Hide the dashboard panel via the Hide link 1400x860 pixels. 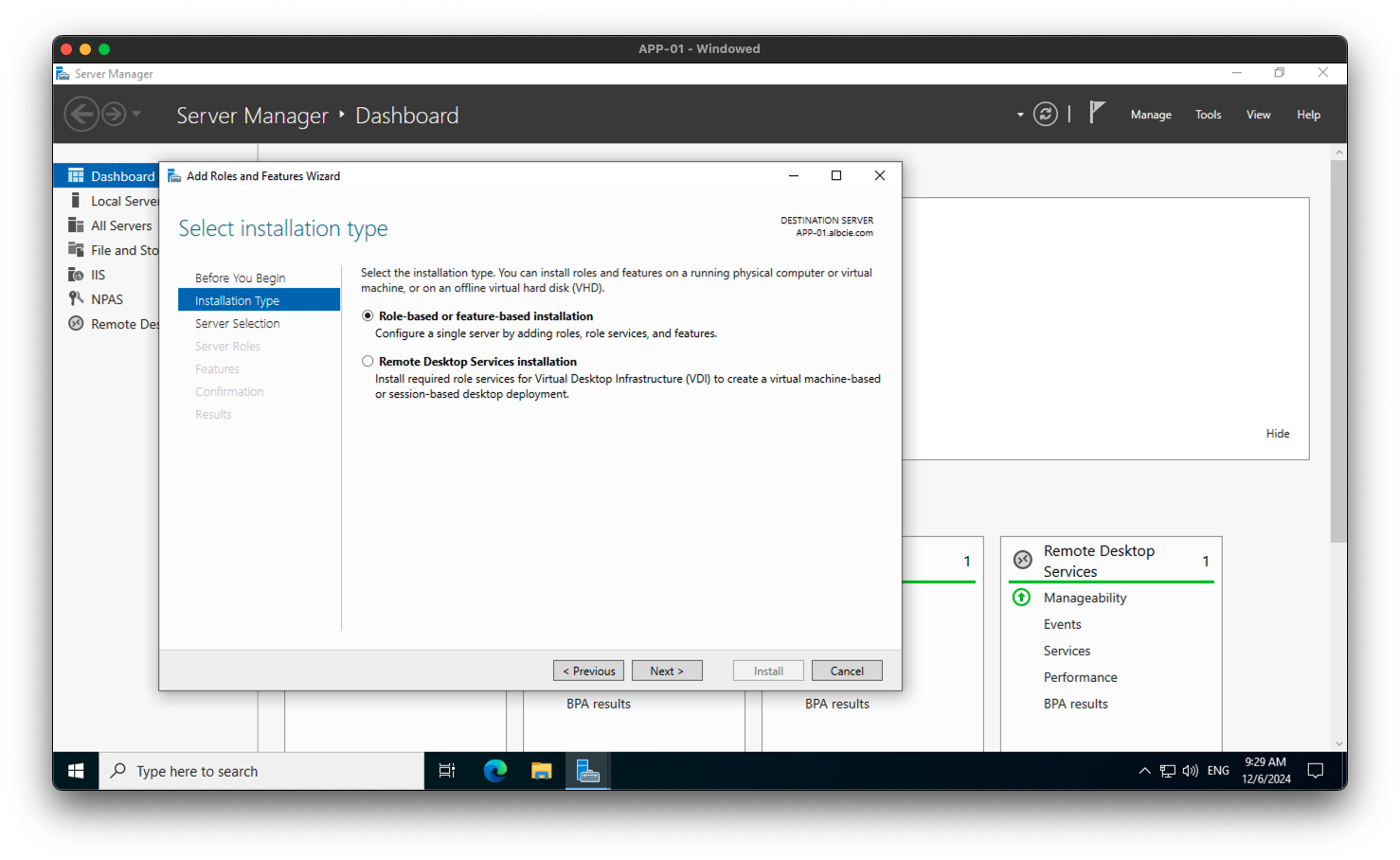coord(1277,433)
